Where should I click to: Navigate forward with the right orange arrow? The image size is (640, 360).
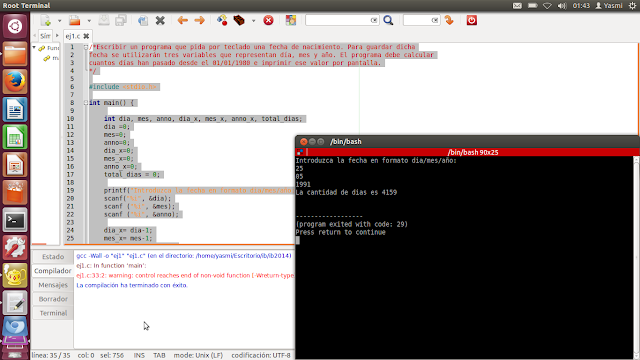[199, 20]
